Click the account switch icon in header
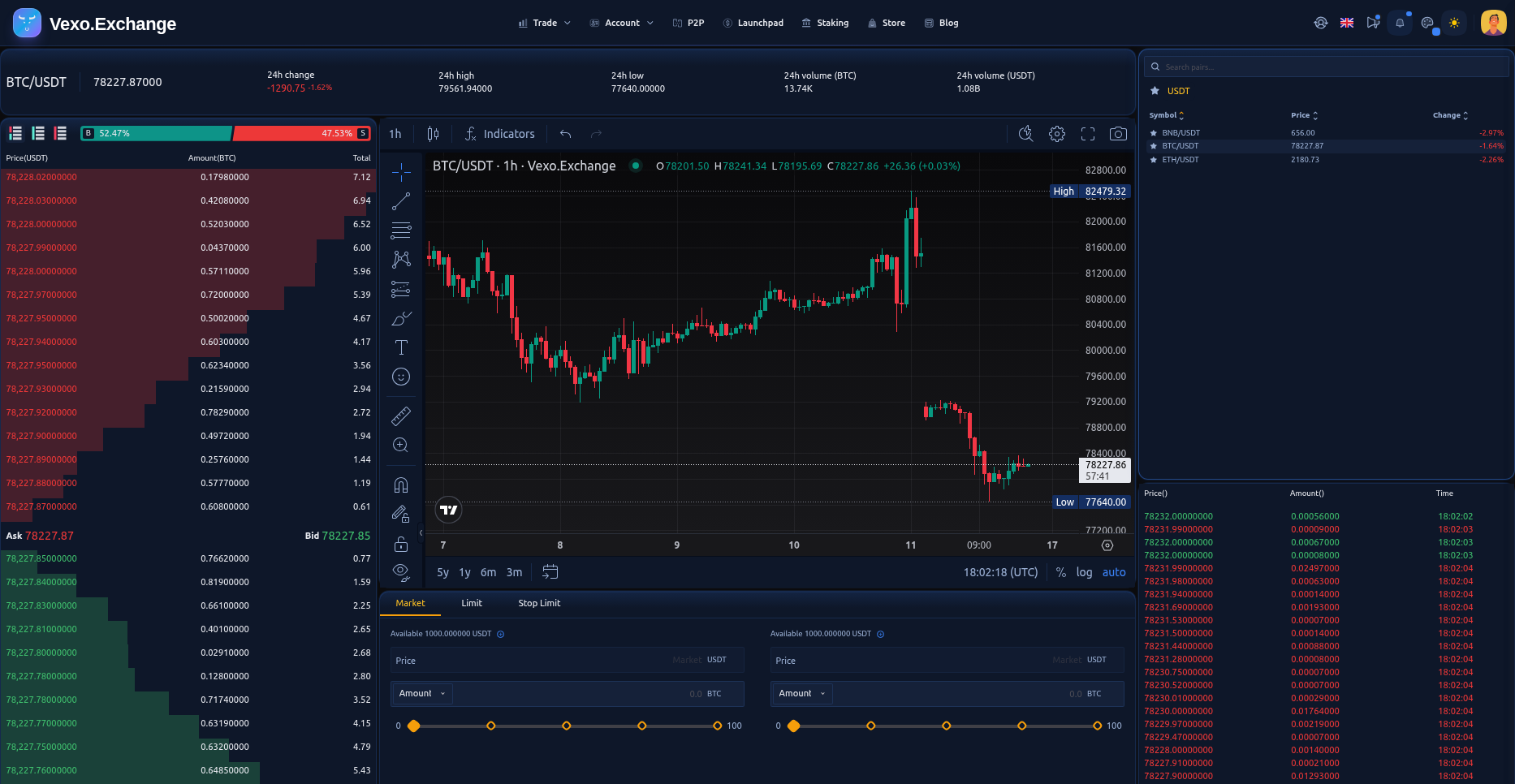Screen dimensions: 1515x784 pos(1321,23)
